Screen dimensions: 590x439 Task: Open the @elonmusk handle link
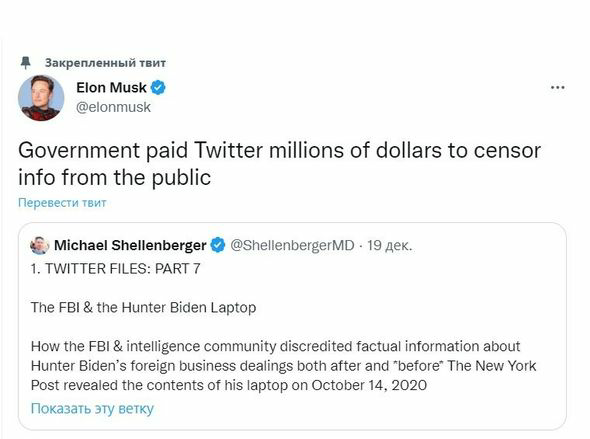coord(113,107)
